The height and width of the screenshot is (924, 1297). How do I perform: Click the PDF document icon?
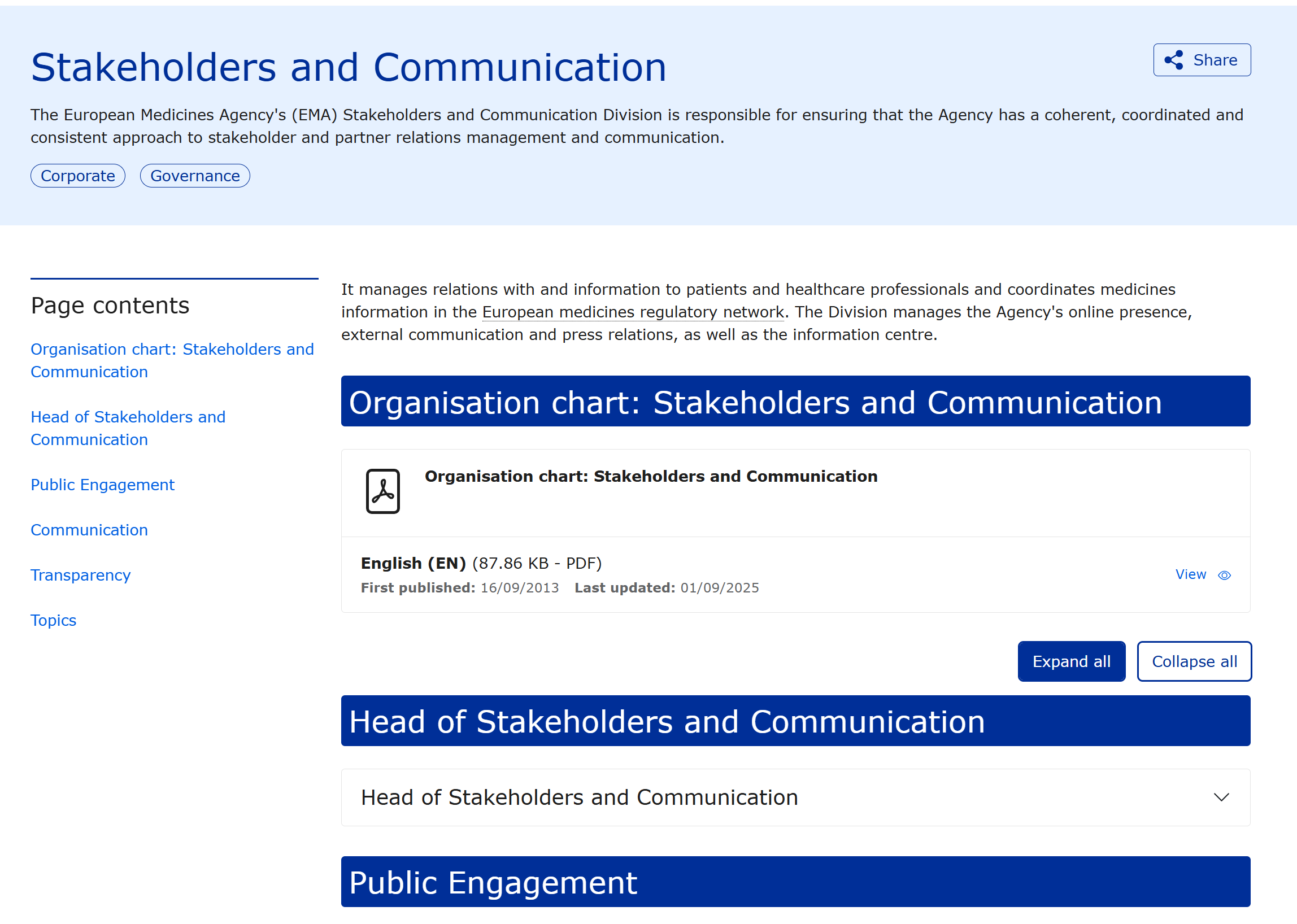point(382,491)
